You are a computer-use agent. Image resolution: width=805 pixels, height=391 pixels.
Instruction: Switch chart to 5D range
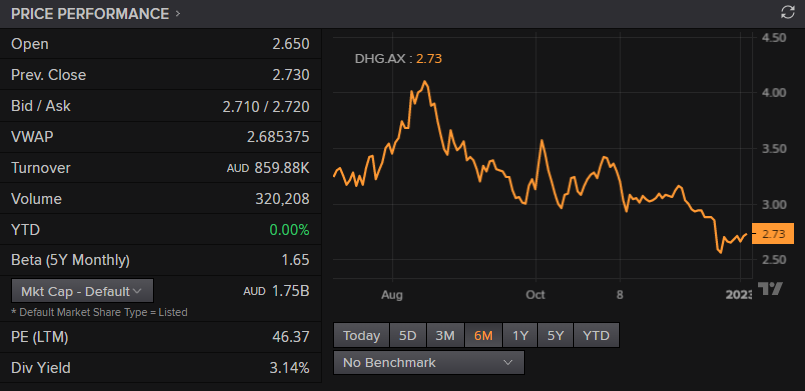click(x=408, y=336)
